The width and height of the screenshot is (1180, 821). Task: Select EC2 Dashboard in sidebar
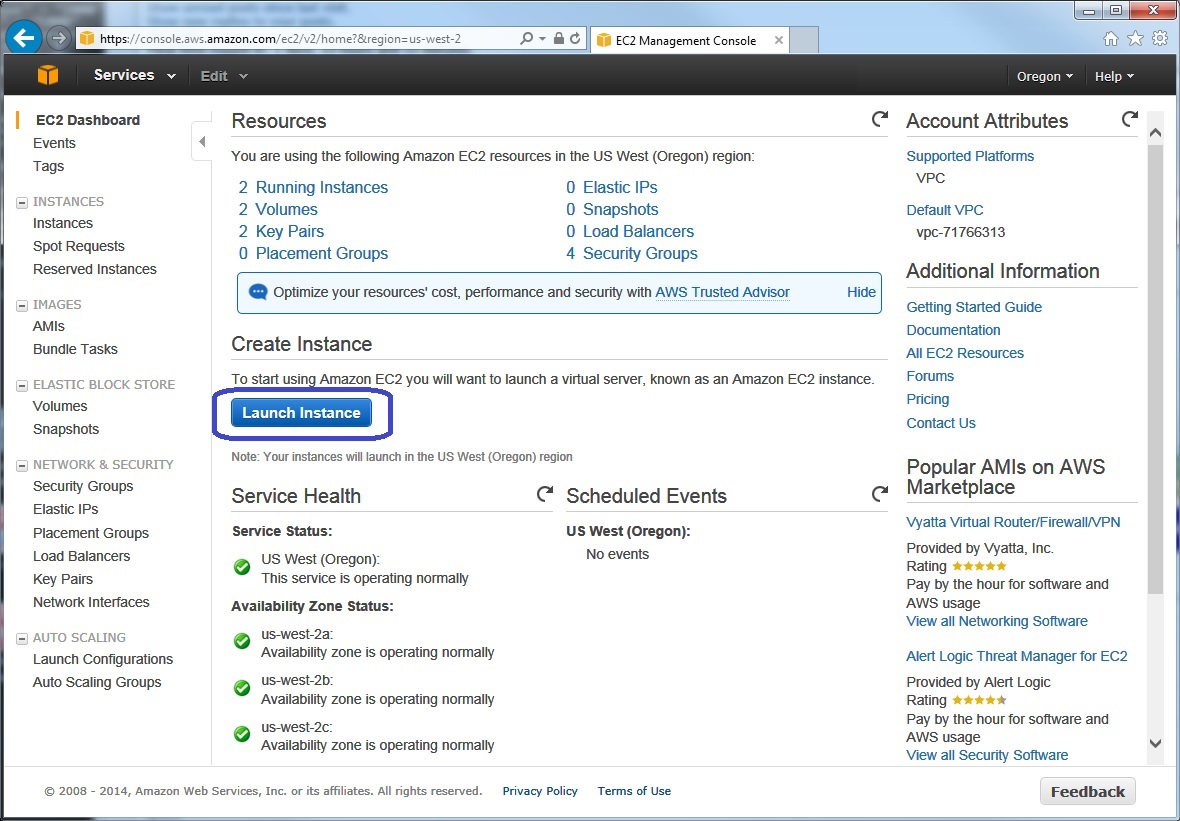click(x=88, y=120)
